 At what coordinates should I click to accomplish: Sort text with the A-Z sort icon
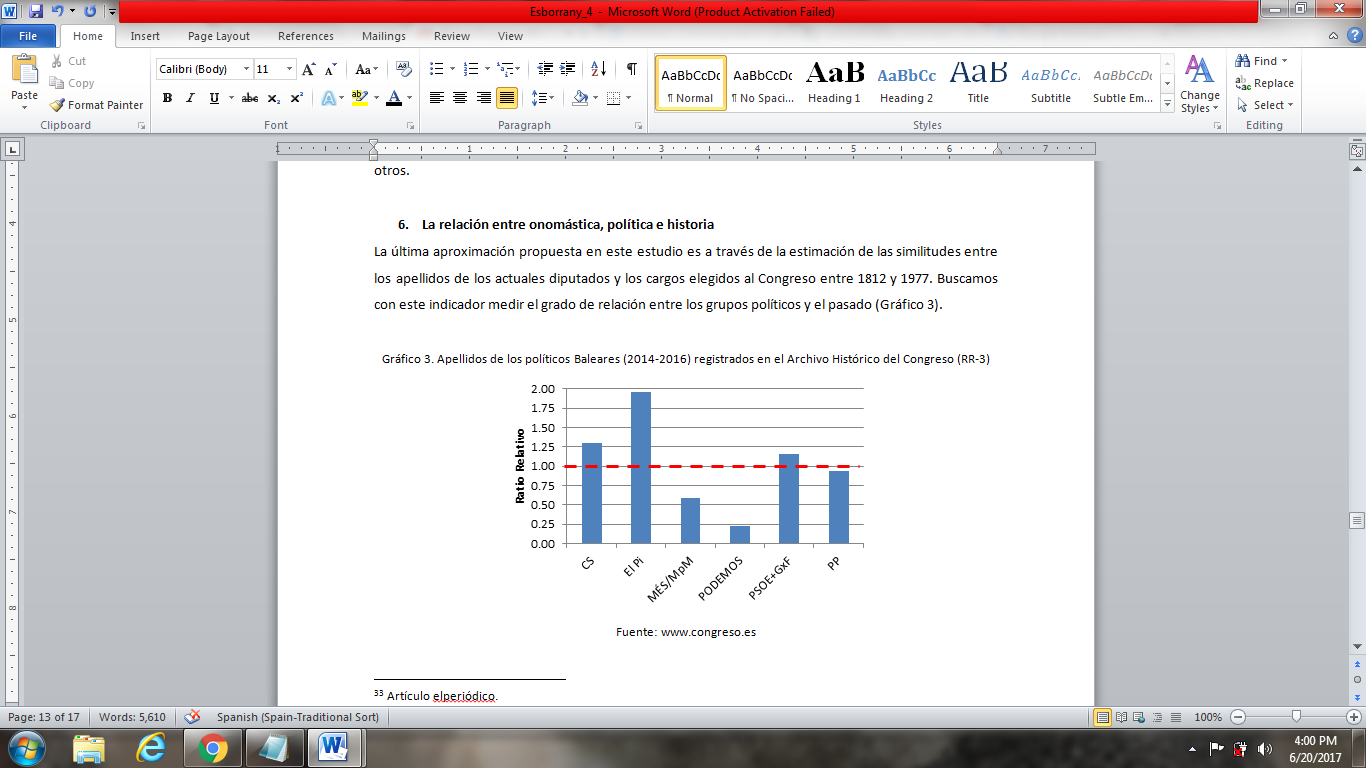598,69
